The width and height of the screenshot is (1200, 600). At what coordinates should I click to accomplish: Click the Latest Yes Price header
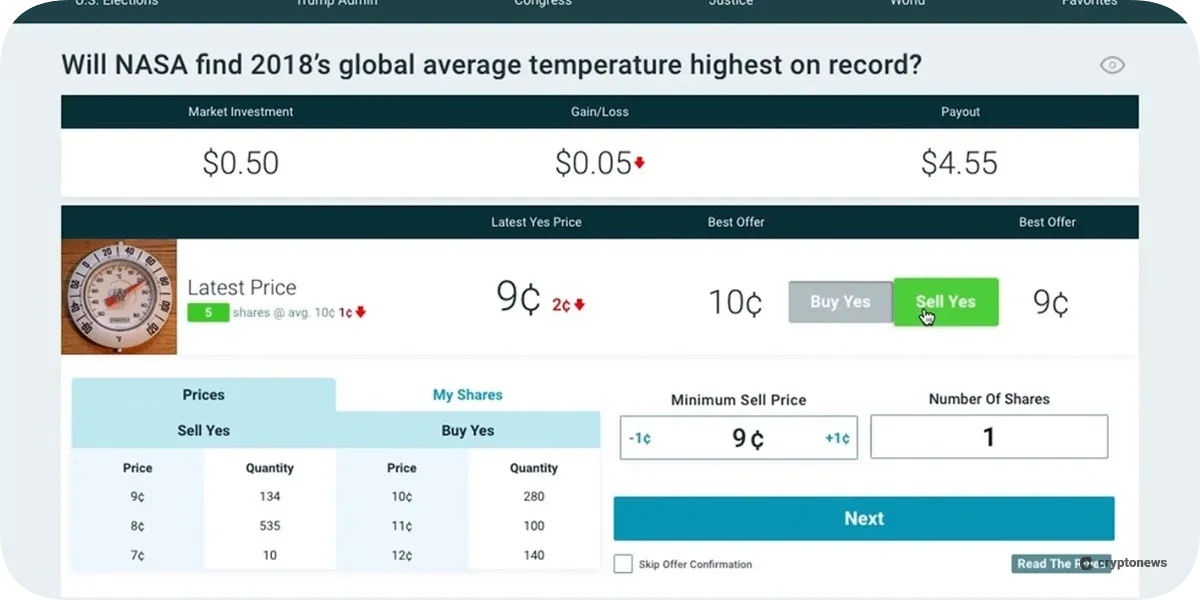(x=536, y=222)
